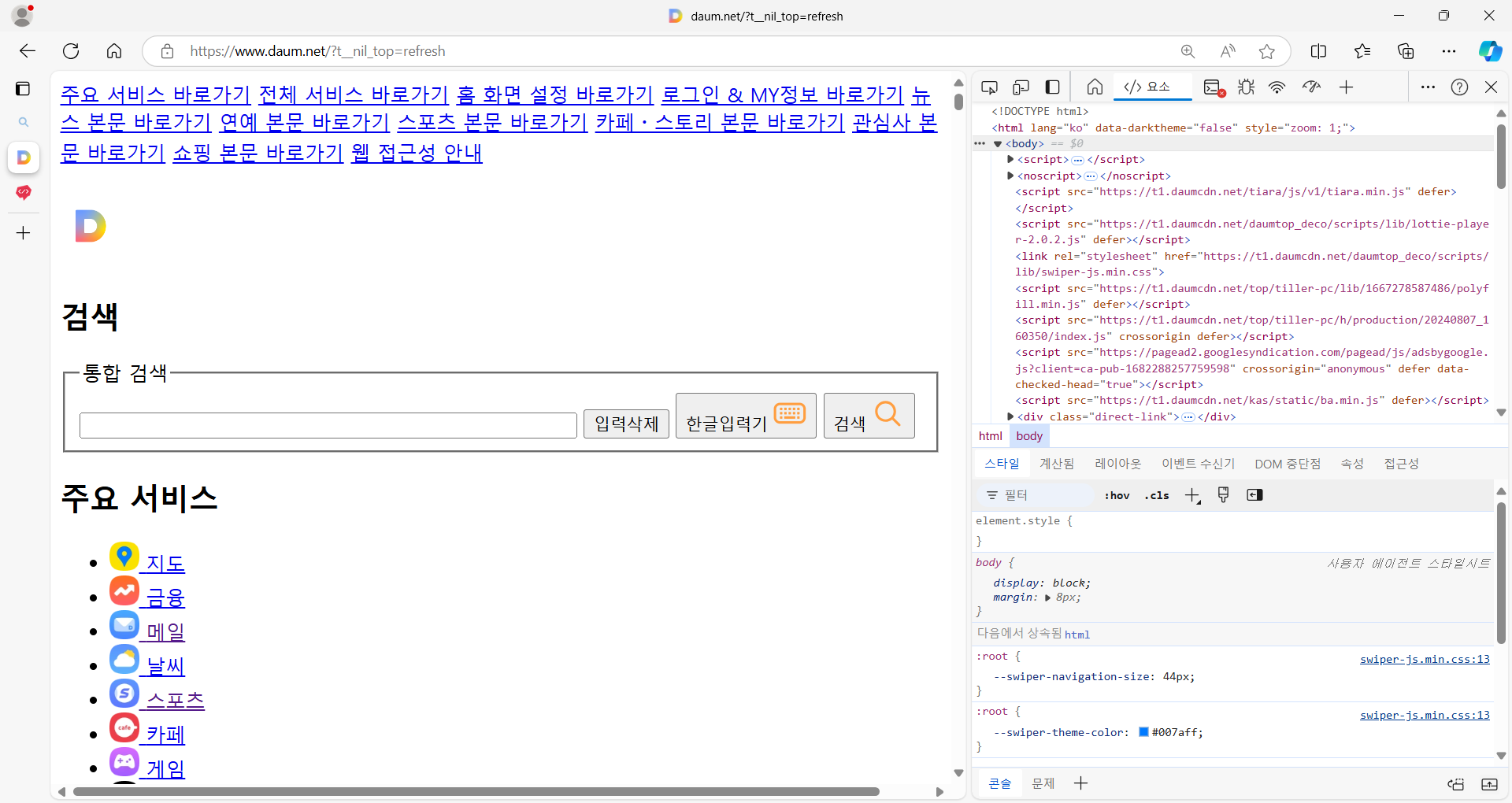Open the browser profile avatar
The image size is (1512, 803).
pos(23,16)
